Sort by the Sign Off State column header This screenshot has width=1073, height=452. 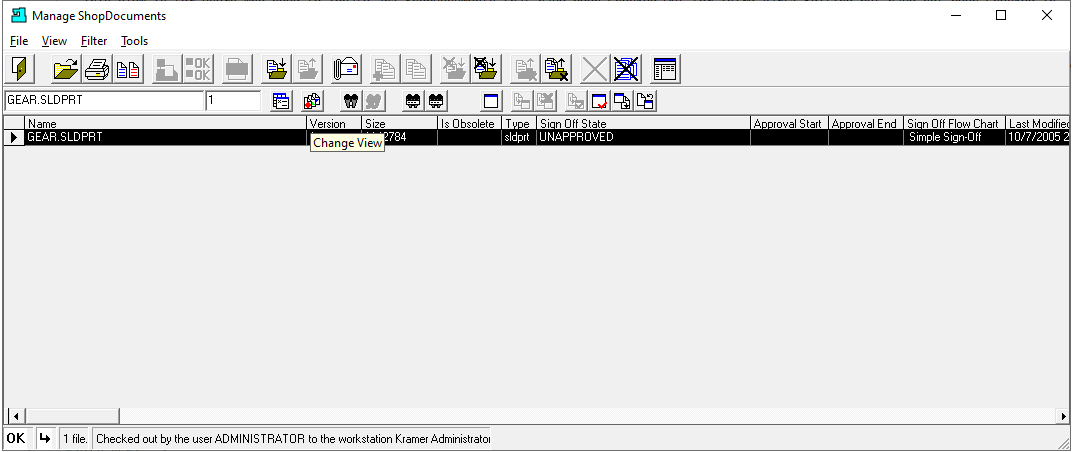point(643,123)
